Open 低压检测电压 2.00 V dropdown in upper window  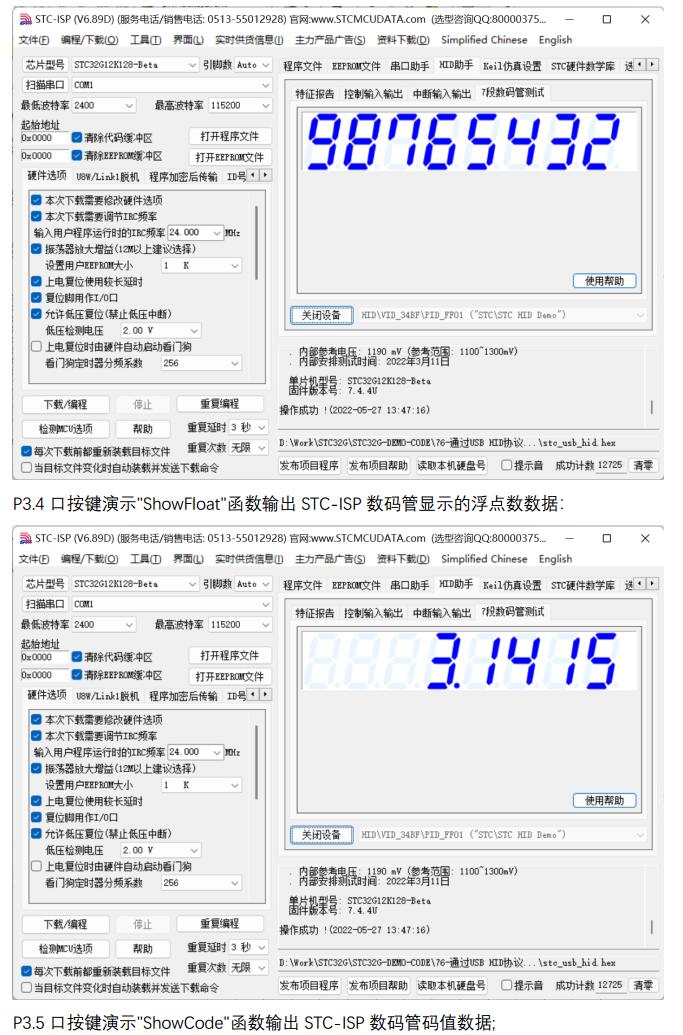160,330
